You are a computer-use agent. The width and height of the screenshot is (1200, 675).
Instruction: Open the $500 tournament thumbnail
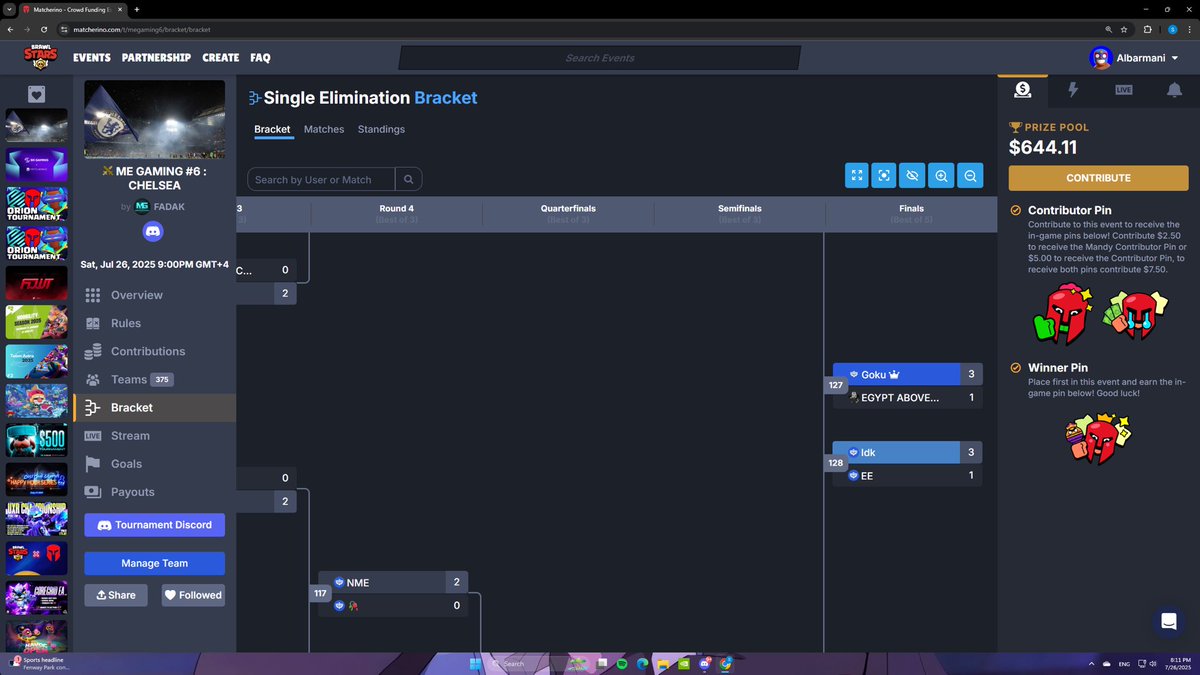37,441
